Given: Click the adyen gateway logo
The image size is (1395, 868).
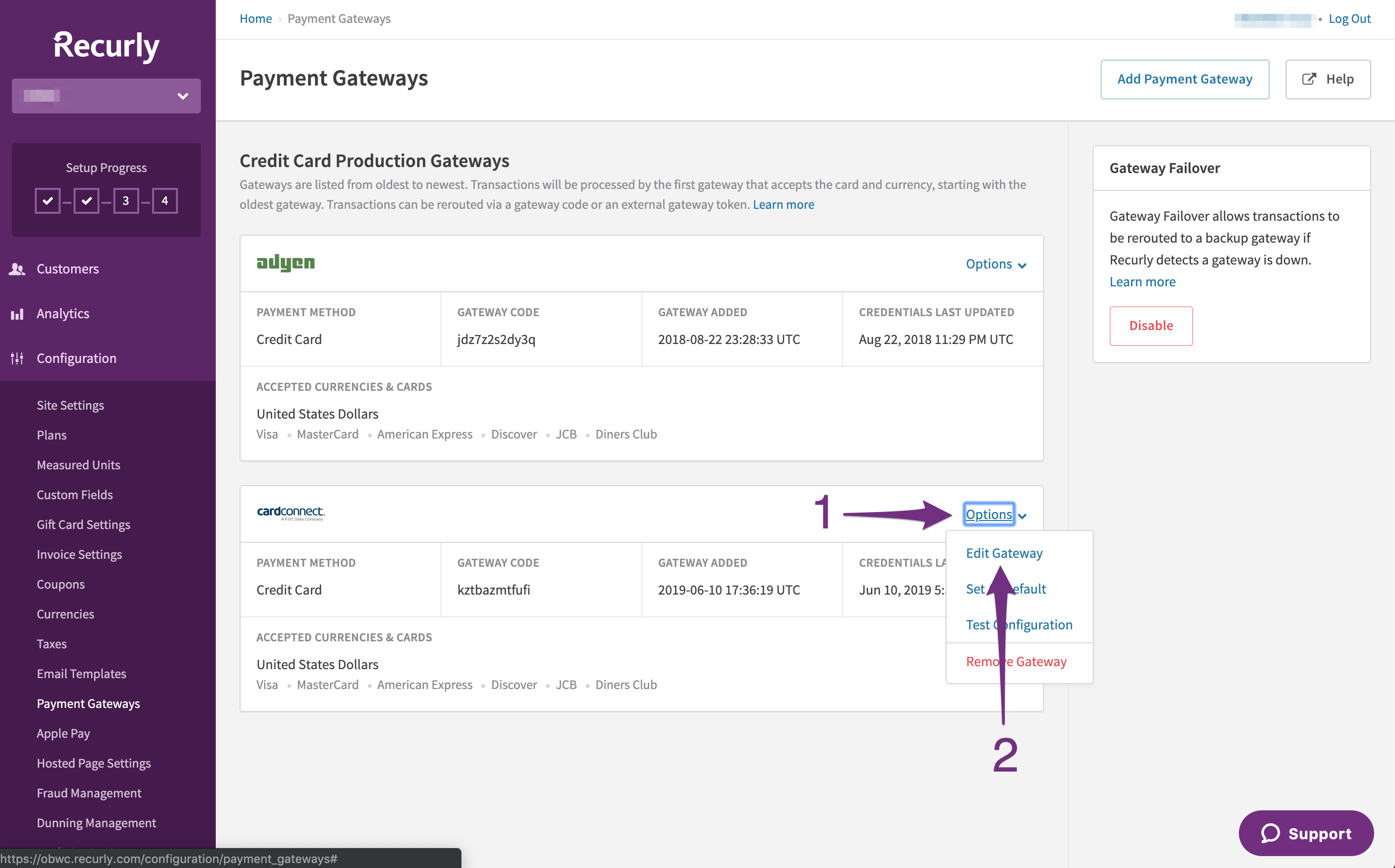Looking at the screenshot, I should (285, 263).
